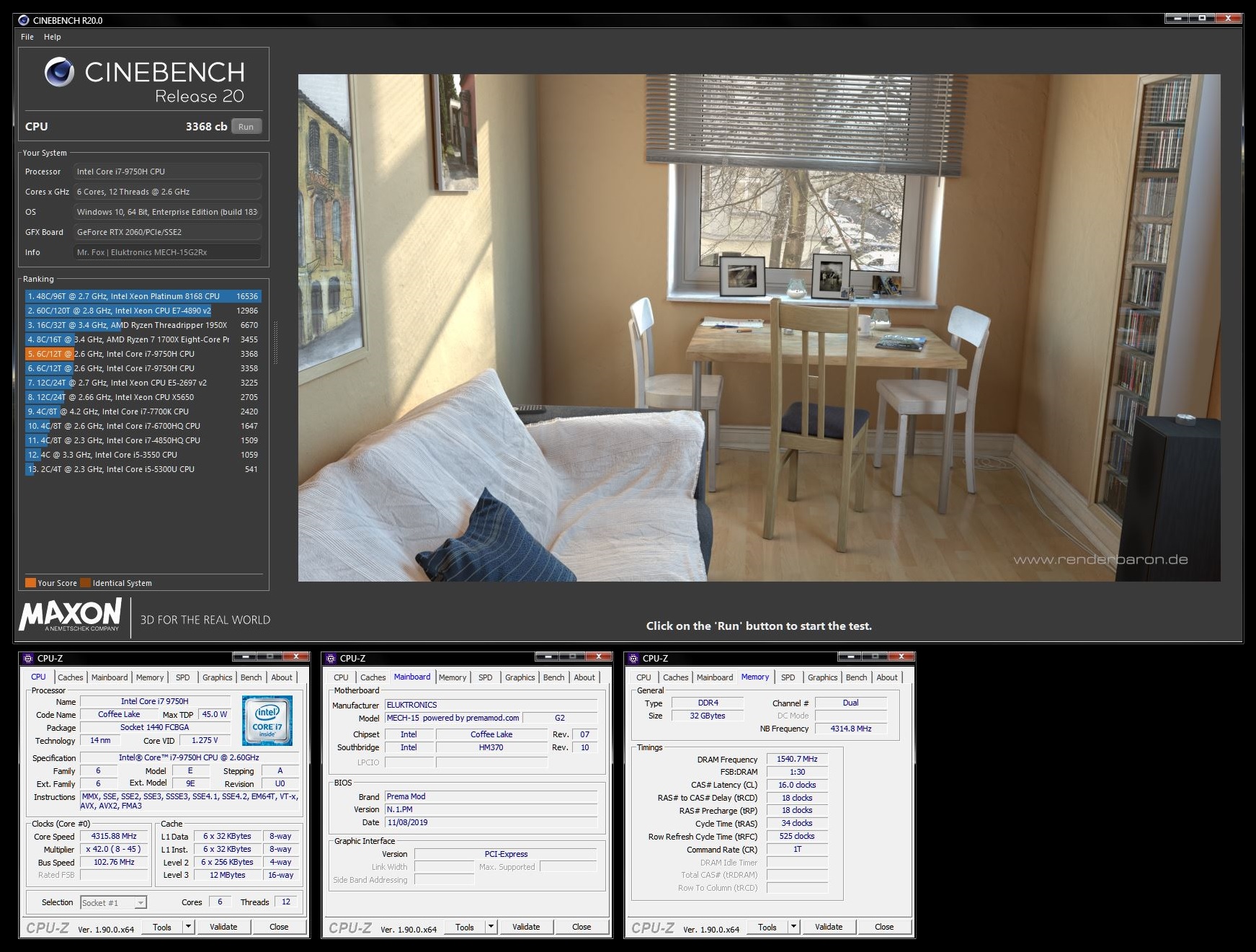Click the title bar icon of the rightmost CPU-Z window
The height and width of the screenshot is (952, 1256).
[x=633, y=658]
